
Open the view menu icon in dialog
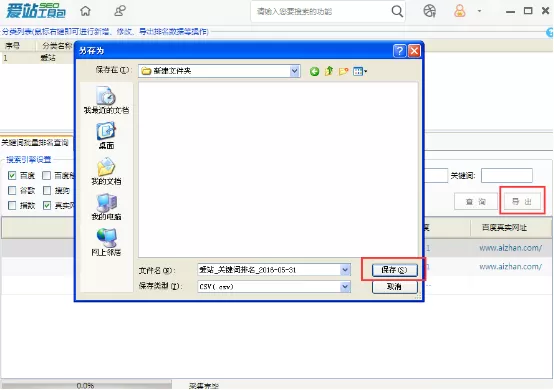360,71
